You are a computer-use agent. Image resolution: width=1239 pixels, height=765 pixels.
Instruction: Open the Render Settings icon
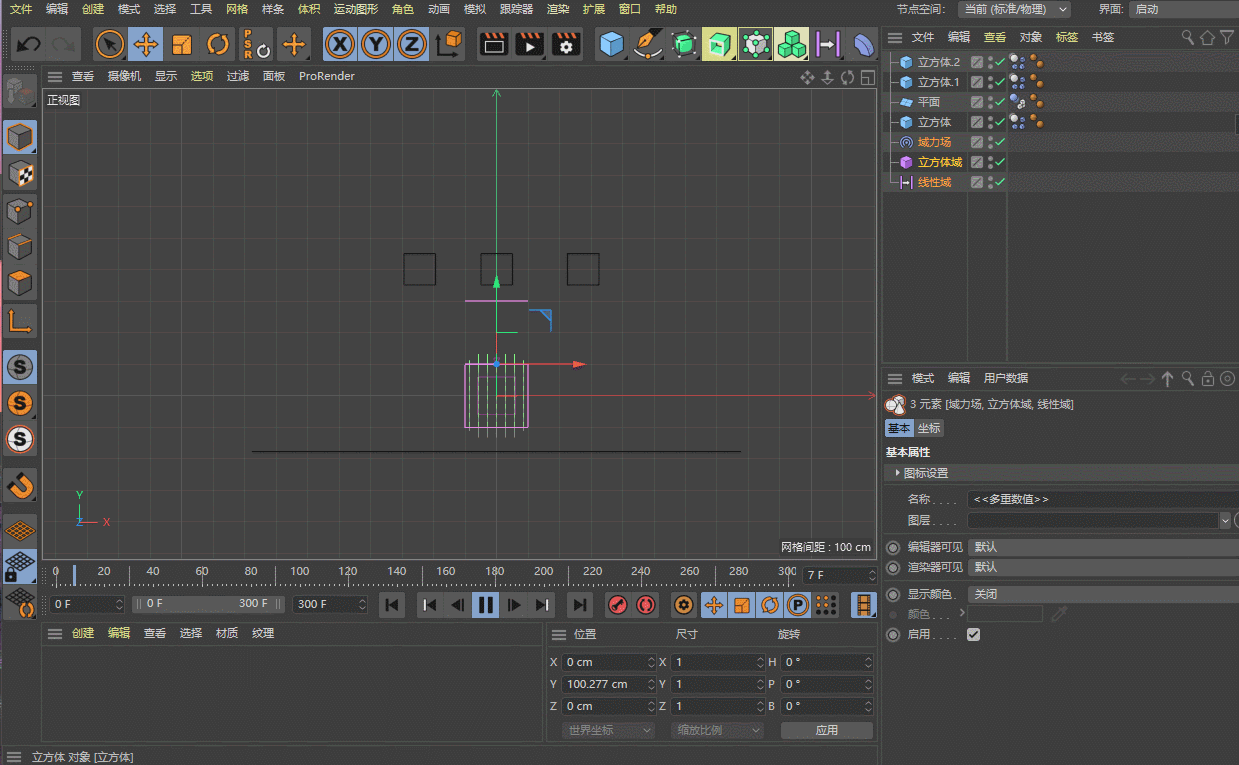(x=566, y=45)
